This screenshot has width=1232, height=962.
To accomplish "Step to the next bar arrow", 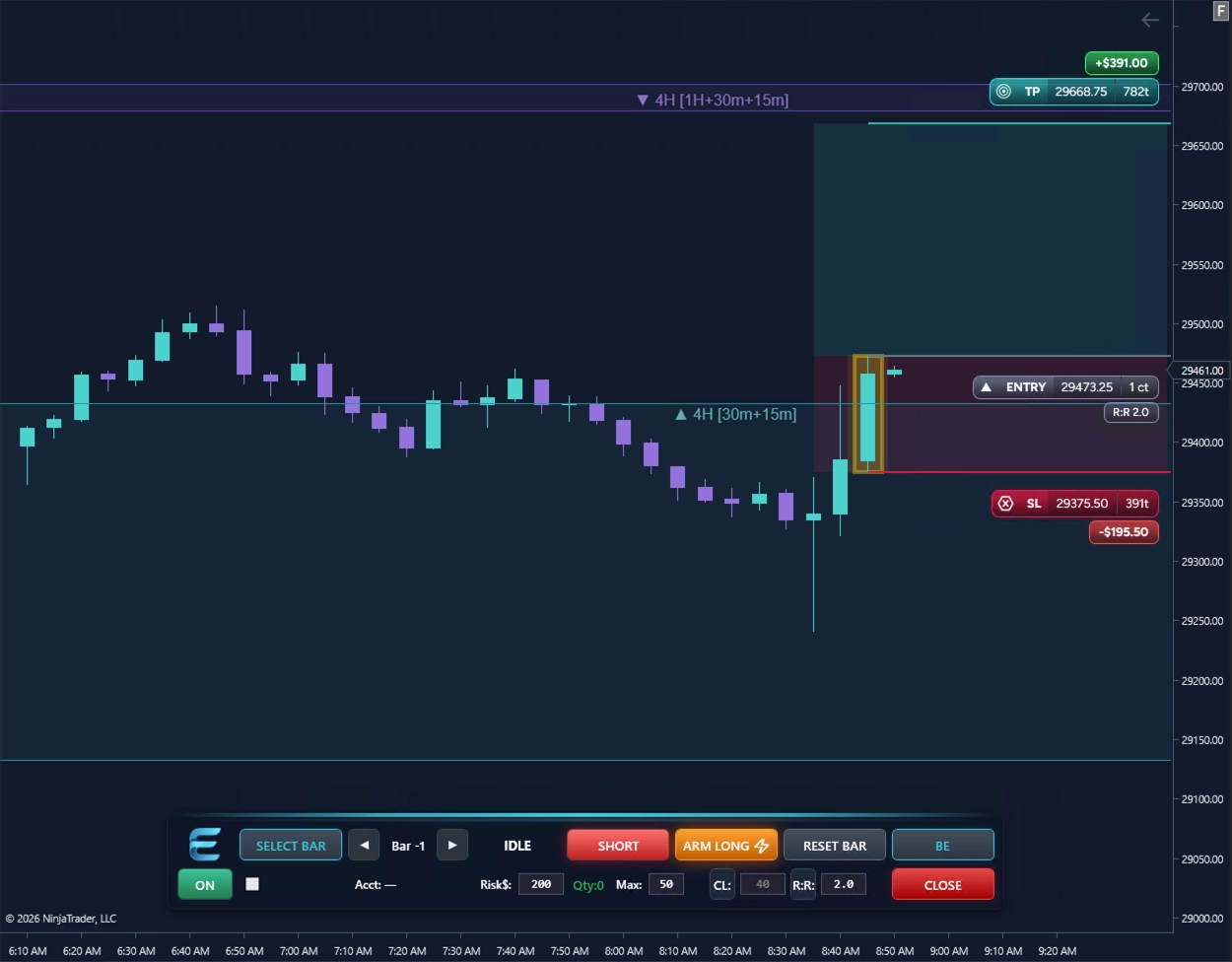I will coord(452,845).
